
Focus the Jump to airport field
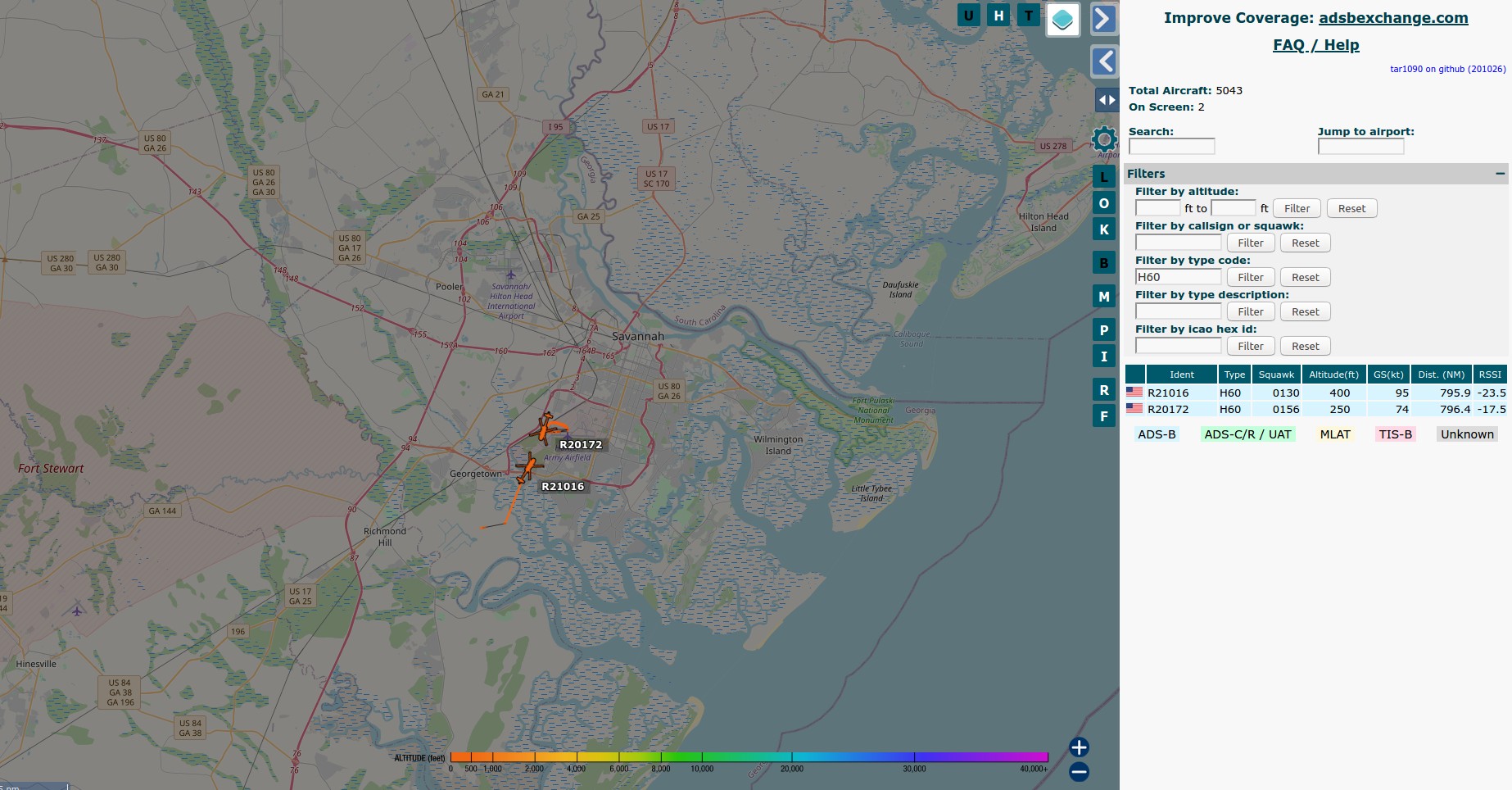[x=1360, y=146]
